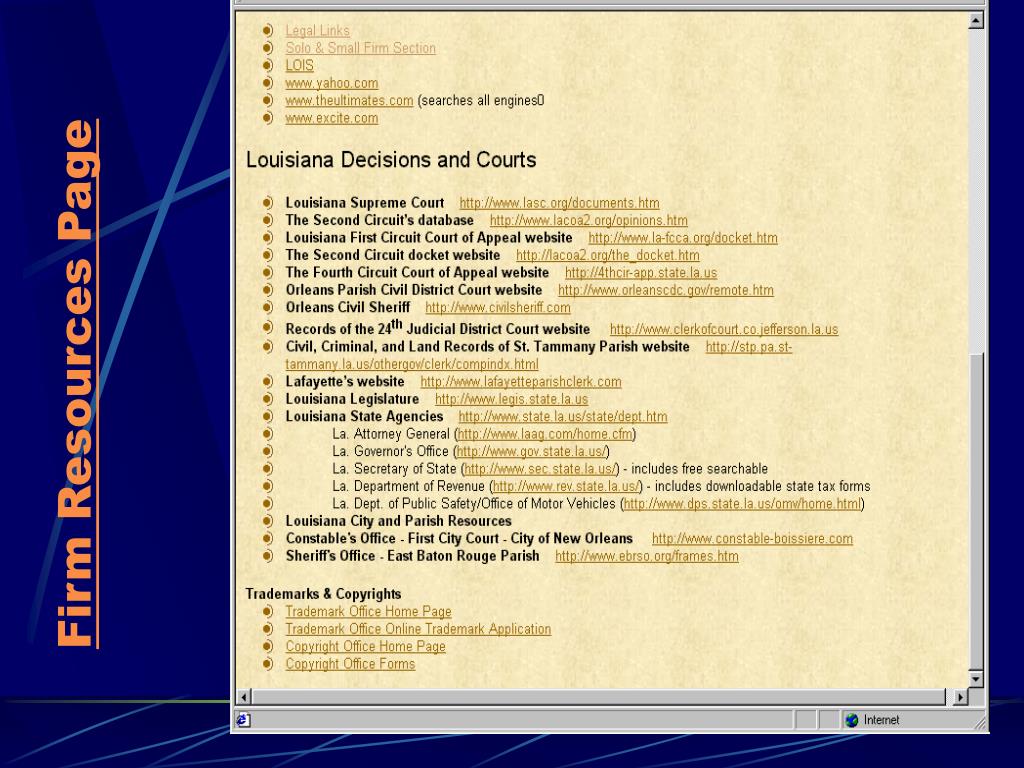Click the Internet zone globe icon
This screenshot has height=768, width=1024.
coord(852,720)
